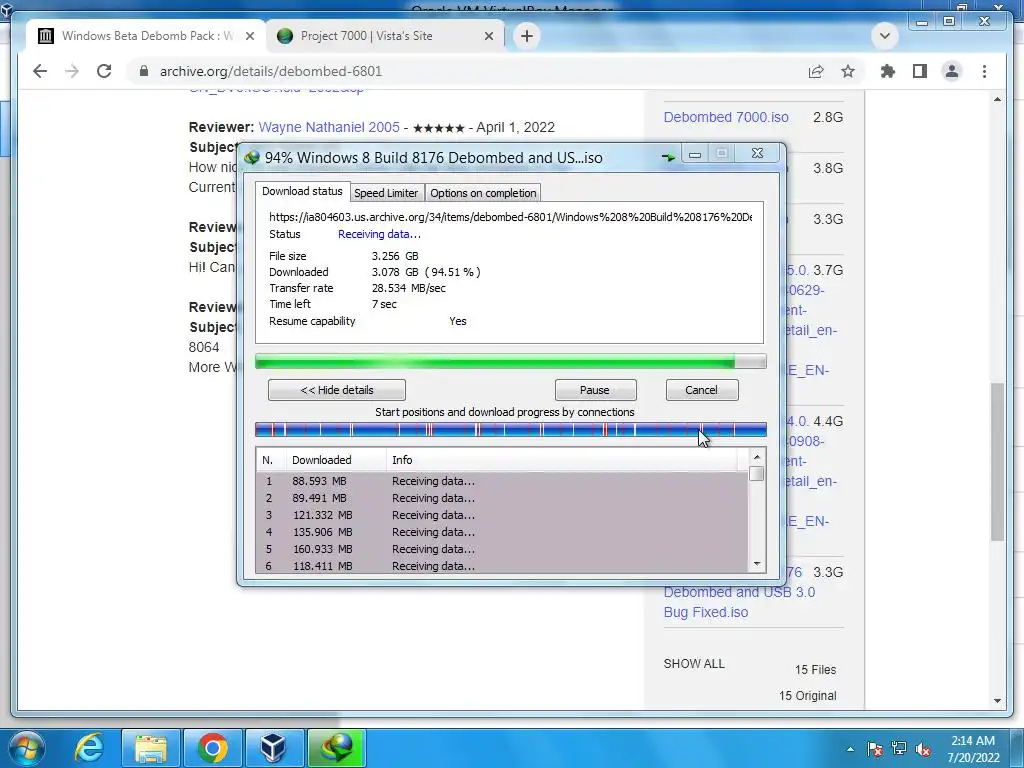The image size is (1024, 768).
Task: Click the network tray icon
Action: click(899, 749)
